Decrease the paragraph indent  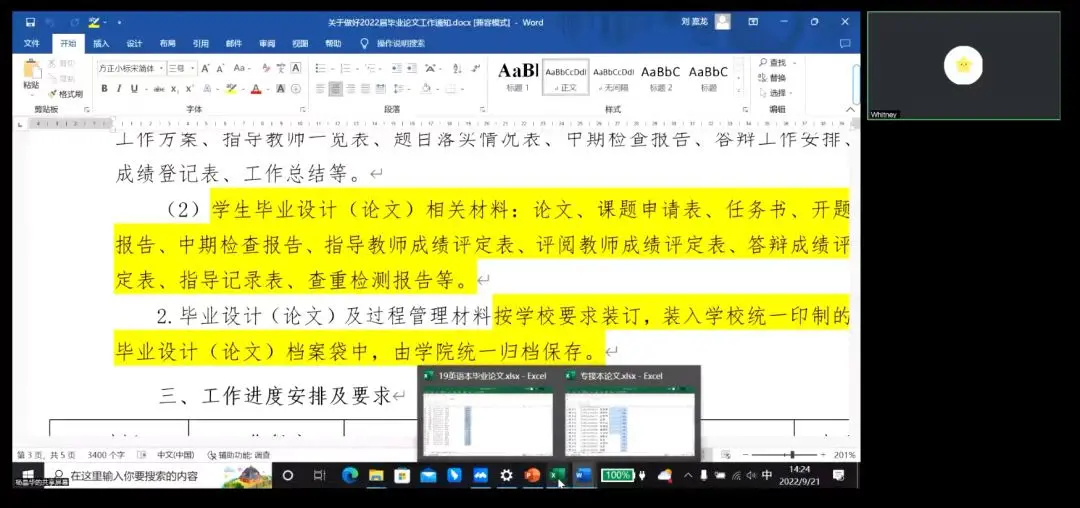pos(396,68)
